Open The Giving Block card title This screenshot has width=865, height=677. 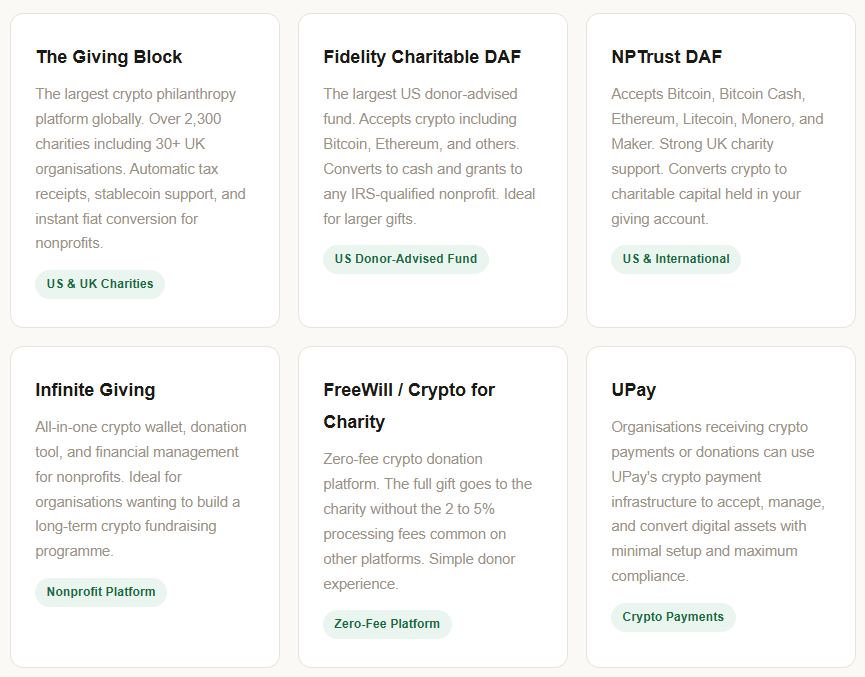tap(108, 57)
